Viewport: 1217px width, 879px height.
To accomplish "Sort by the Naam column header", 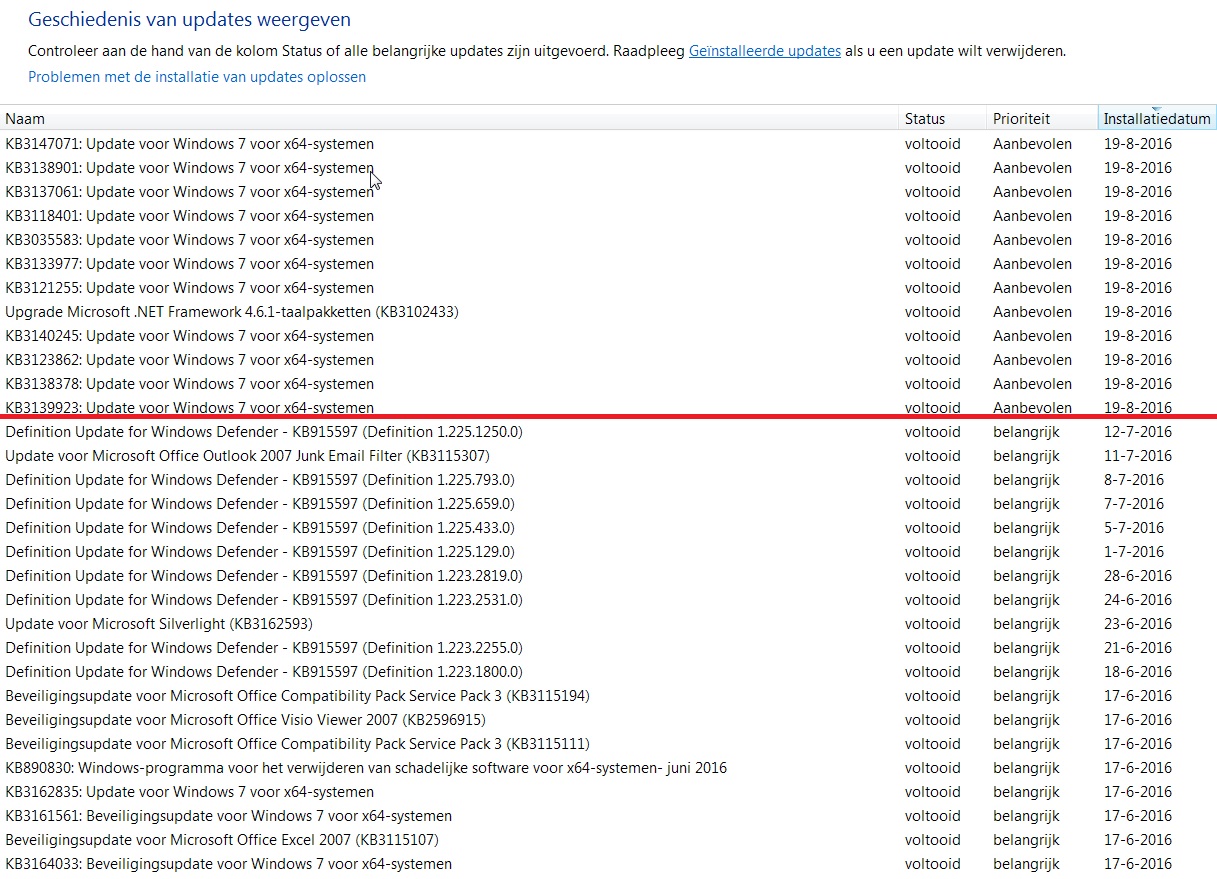I will [448, 118].
